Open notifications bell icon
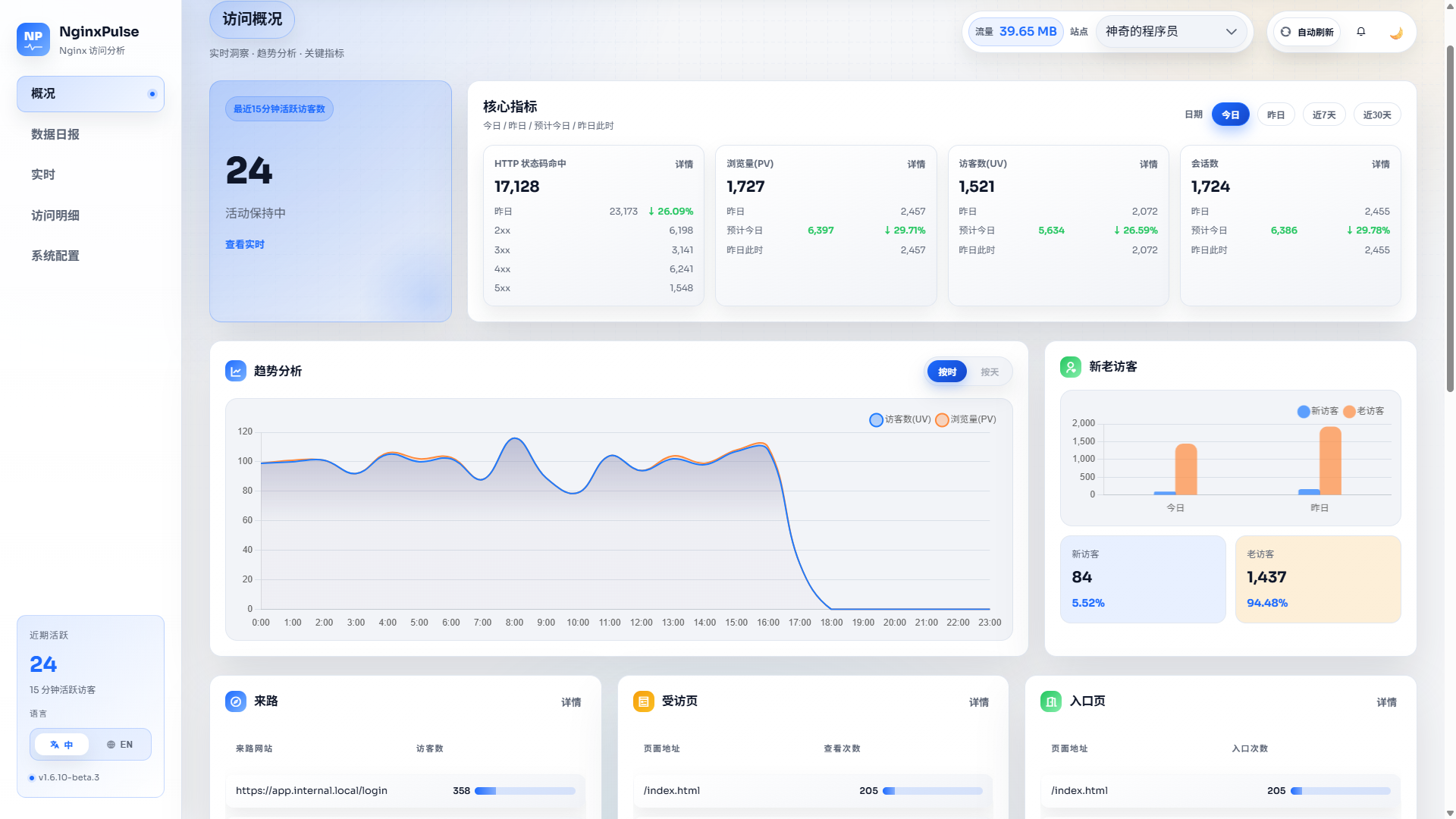Screen dimensions: 1456x819 point(1361,32)
